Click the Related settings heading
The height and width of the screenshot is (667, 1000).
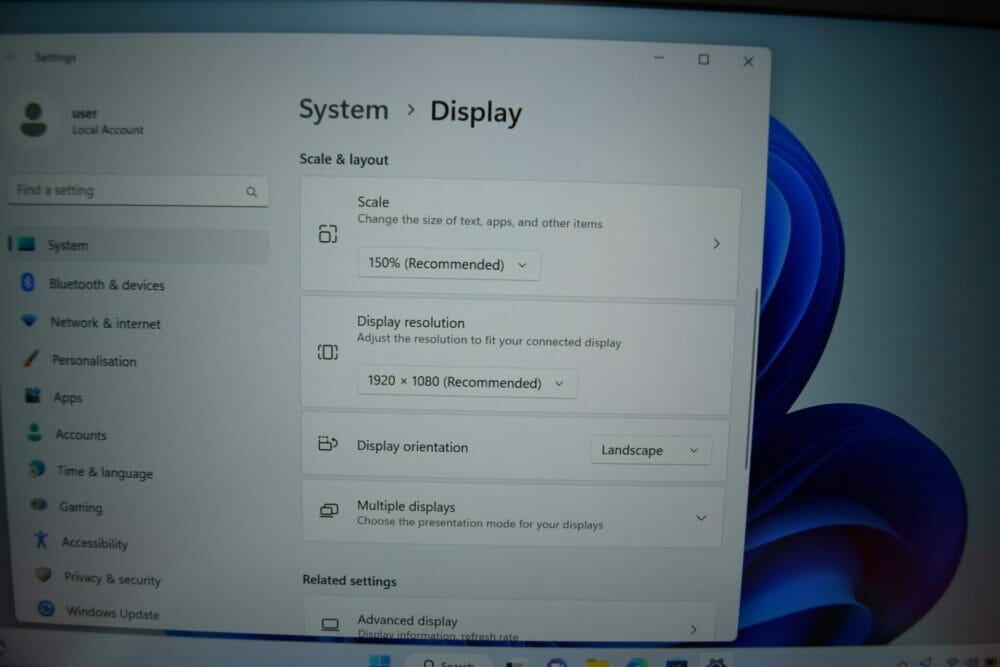point(349,580)
